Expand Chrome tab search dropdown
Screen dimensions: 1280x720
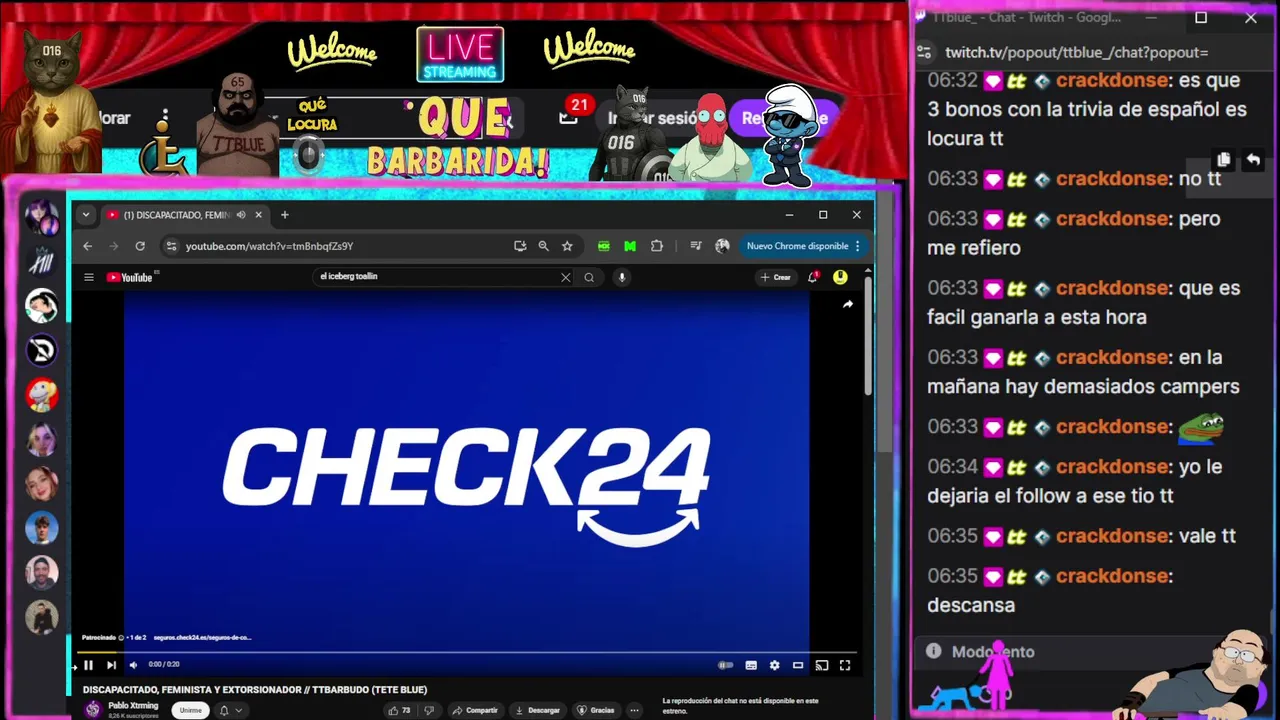click(x=86, y=215)
